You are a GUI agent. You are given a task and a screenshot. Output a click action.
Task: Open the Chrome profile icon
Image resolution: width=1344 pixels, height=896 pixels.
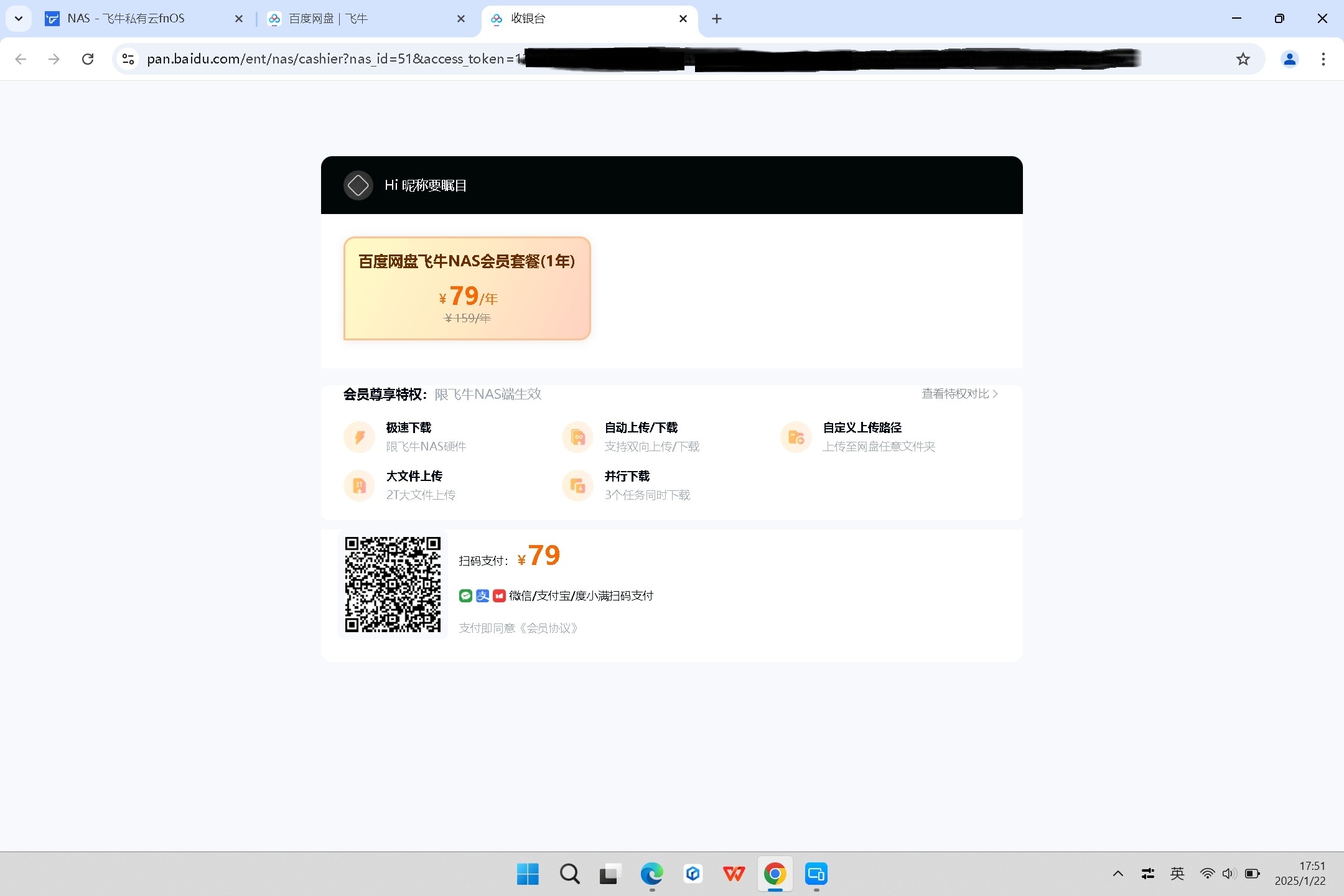coord(1289,59)
